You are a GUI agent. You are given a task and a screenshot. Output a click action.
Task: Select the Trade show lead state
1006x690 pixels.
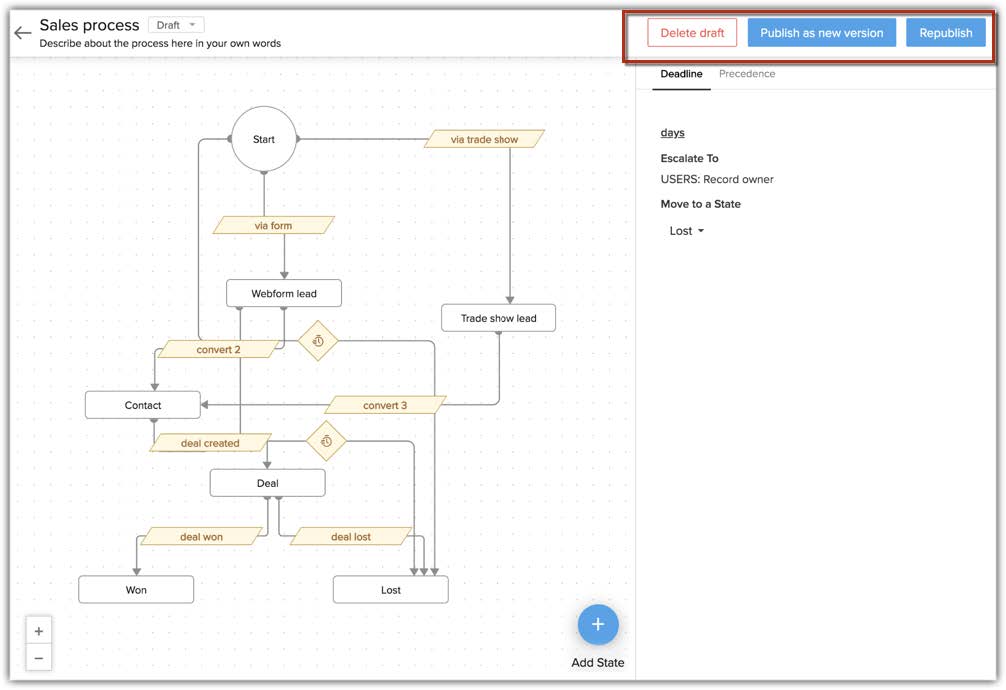(x=498, y=319)
